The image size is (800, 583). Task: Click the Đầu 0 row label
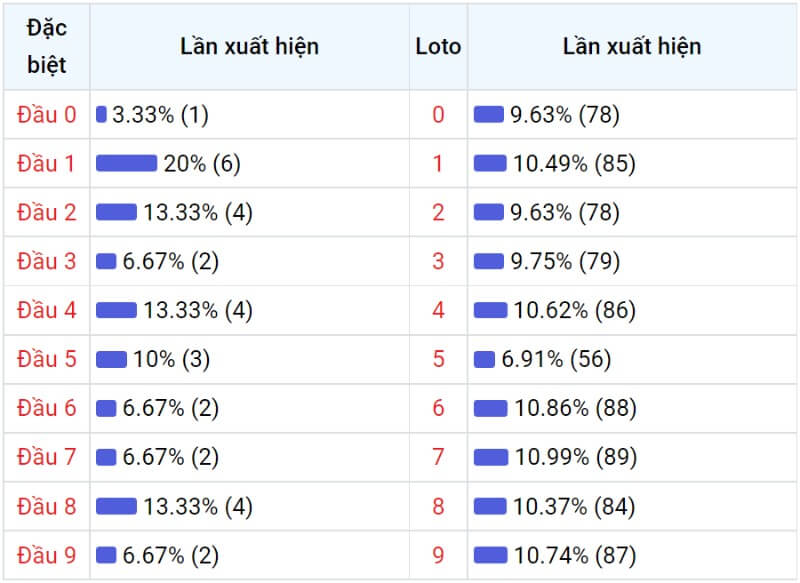[x=46, y=115]
